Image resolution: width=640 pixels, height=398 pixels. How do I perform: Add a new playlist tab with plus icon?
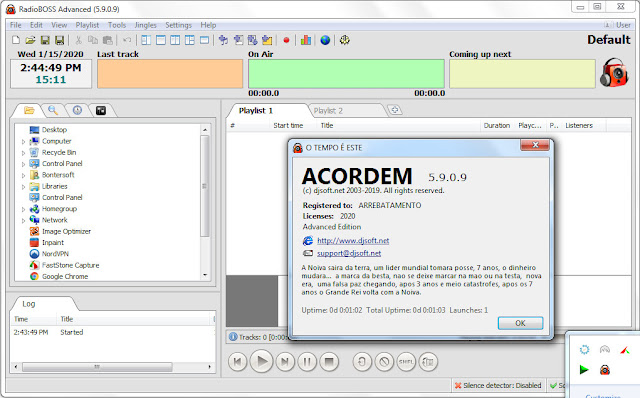[x=395, y=110]
